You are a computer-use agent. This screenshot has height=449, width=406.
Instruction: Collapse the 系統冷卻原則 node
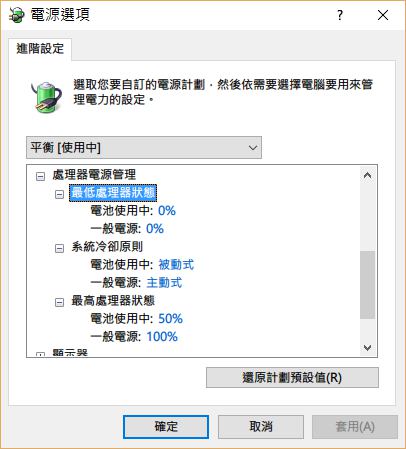[x=59, y=248]
